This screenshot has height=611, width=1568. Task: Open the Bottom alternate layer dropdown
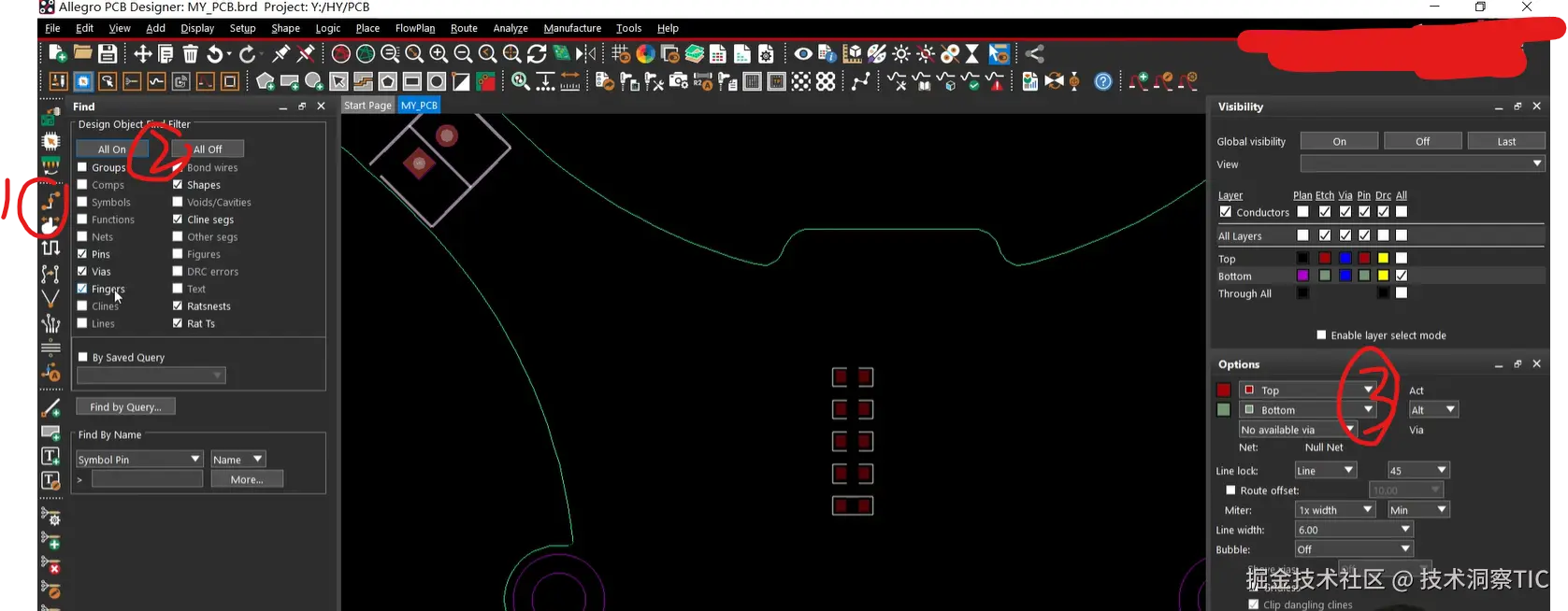click(x=1307, y=409)
